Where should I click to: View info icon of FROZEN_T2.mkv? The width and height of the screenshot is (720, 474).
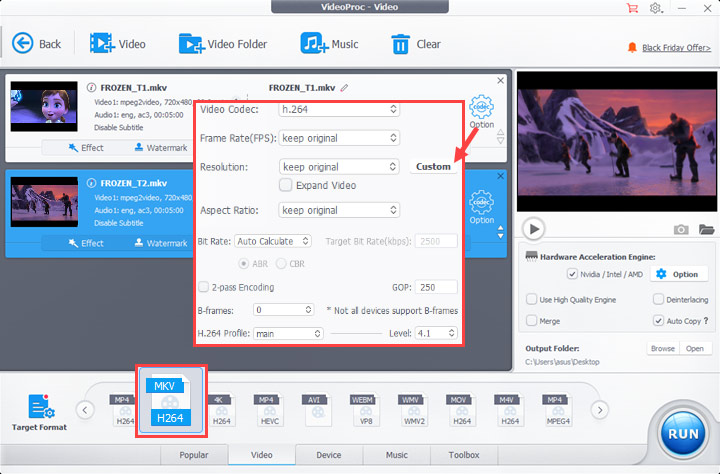91,183
